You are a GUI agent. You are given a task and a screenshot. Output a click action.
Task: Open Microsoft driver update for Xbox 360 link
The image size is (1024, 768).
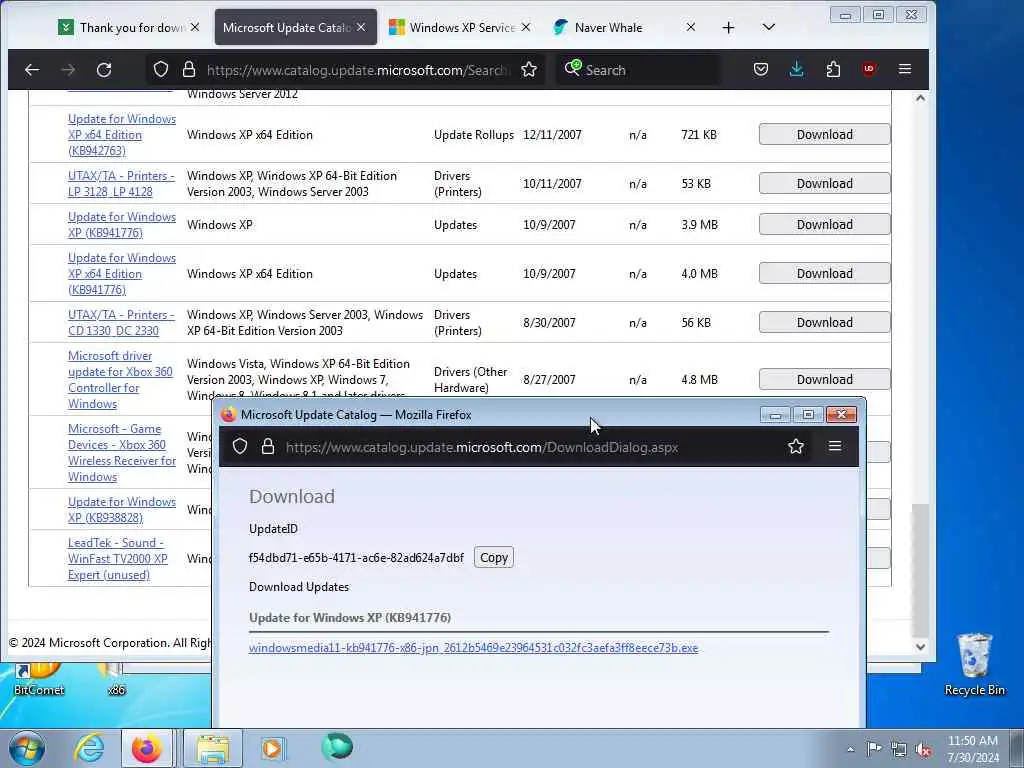(120, 379)
